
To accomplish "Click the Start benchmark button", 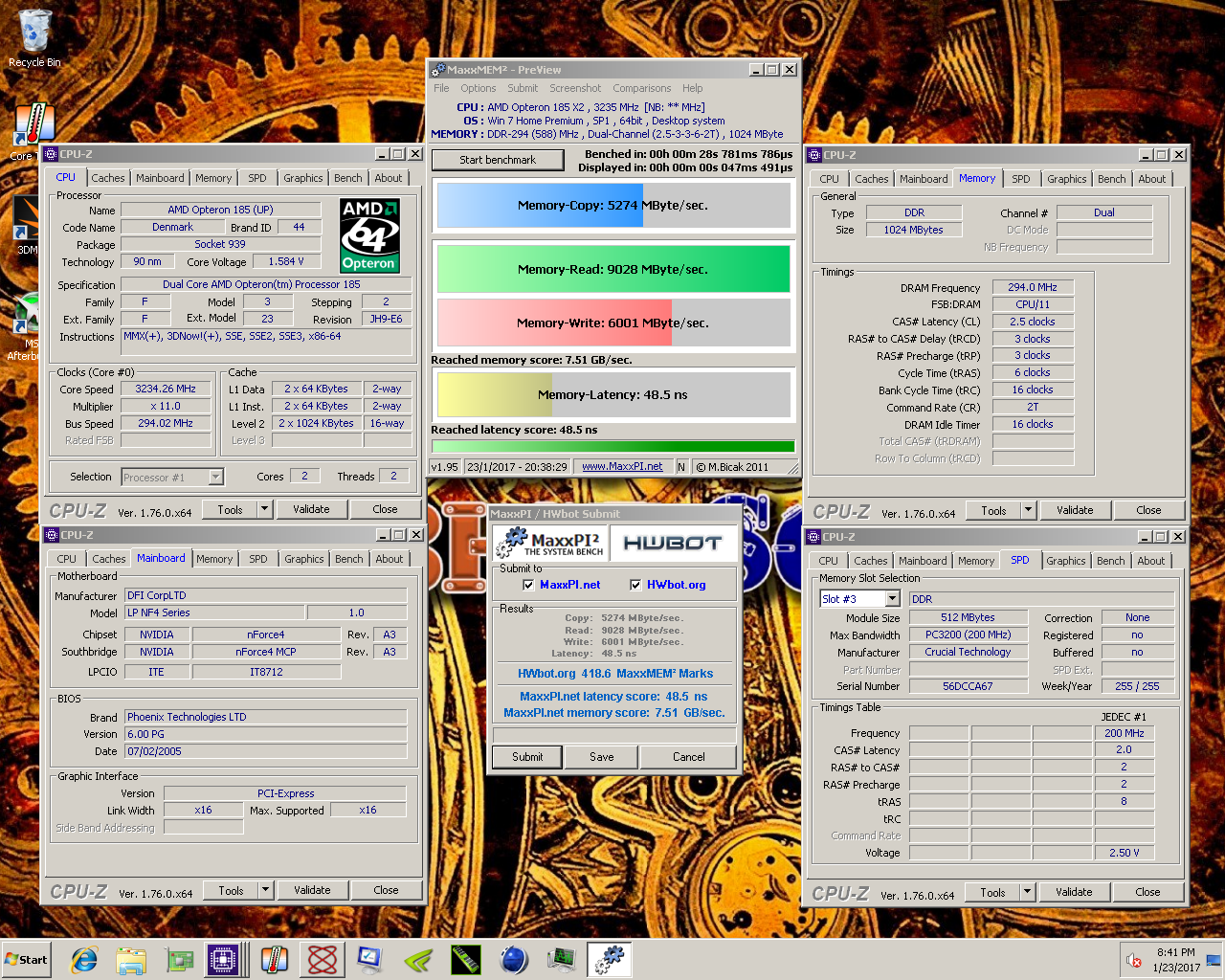I will (x=498, y=160).
